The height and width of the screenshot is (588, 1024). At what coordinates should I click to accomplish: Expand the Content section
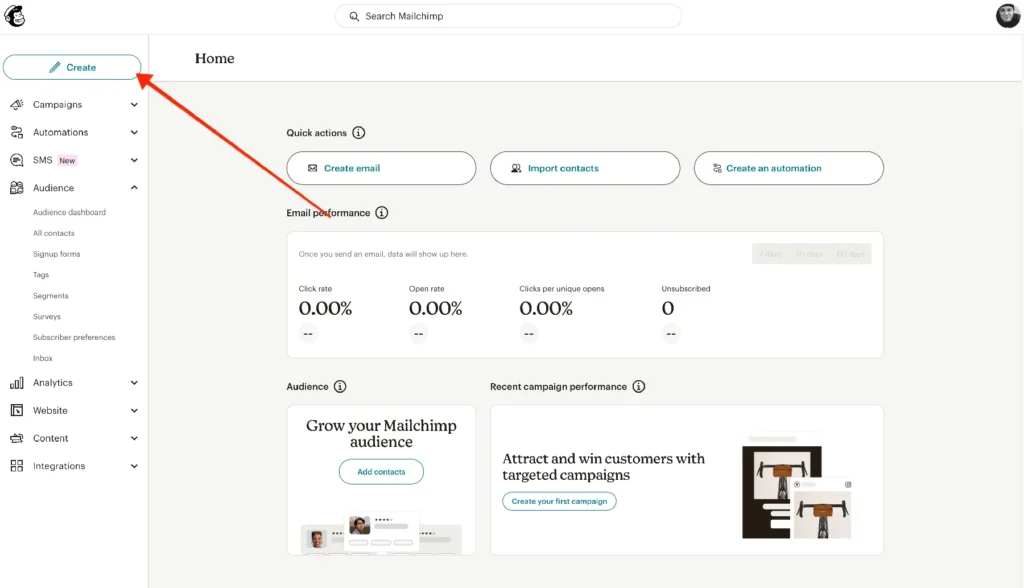pos(134,438)
